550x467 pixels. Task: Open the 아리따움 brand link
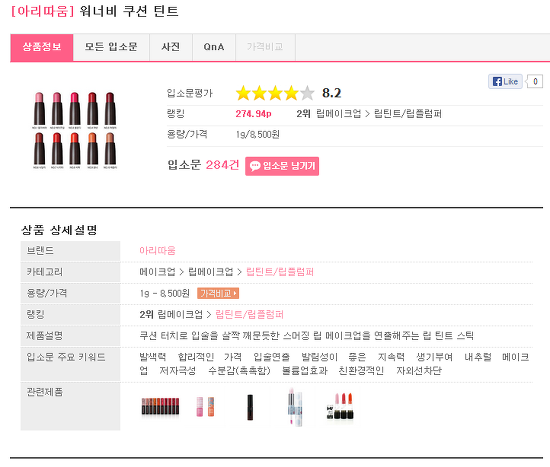157,251
